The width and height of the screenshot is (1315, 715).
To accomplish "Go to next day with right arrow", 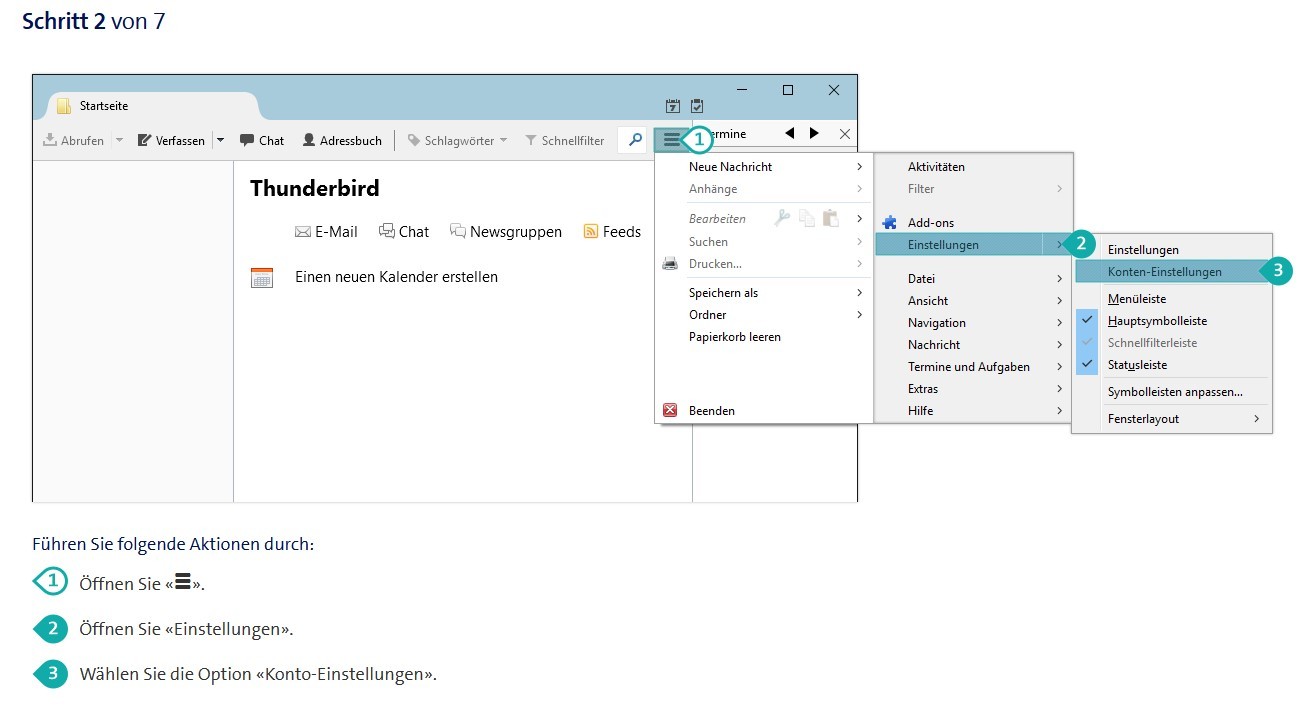I will click(x=814, y=134).
